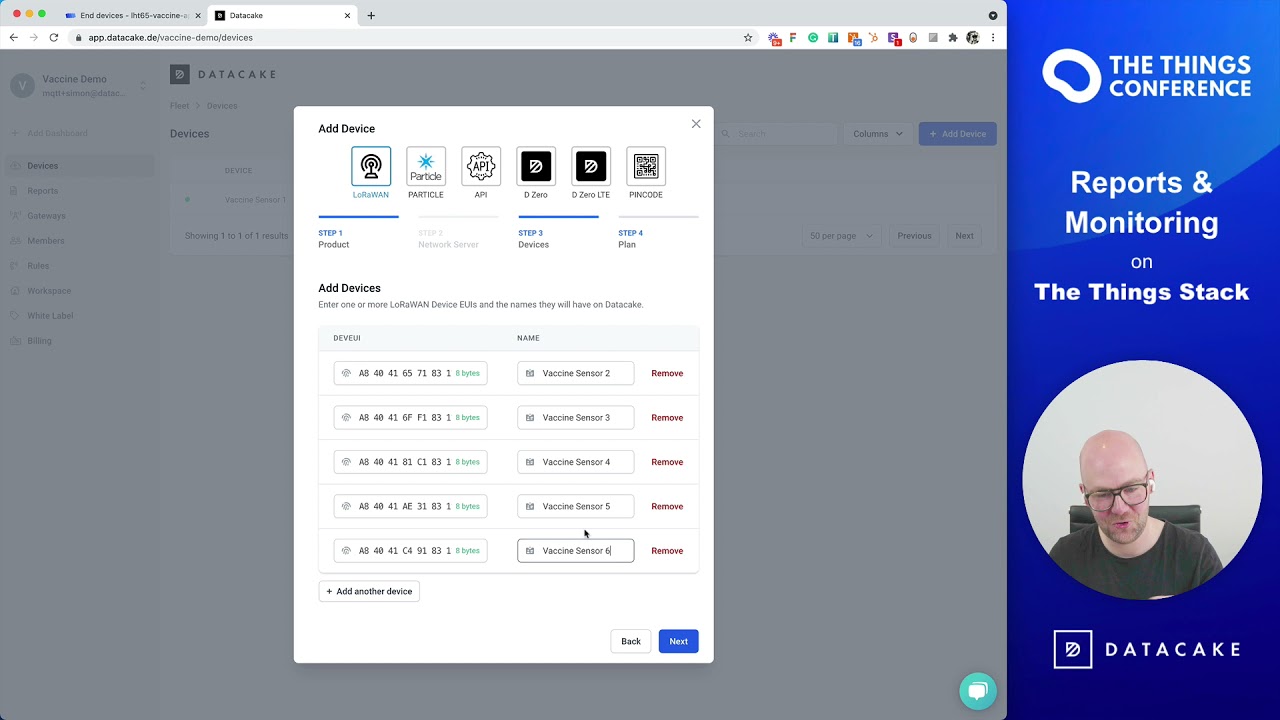This screenshot has width=1280, height=720.
Task: Click the Datacake logo in header
Action: 223,74
